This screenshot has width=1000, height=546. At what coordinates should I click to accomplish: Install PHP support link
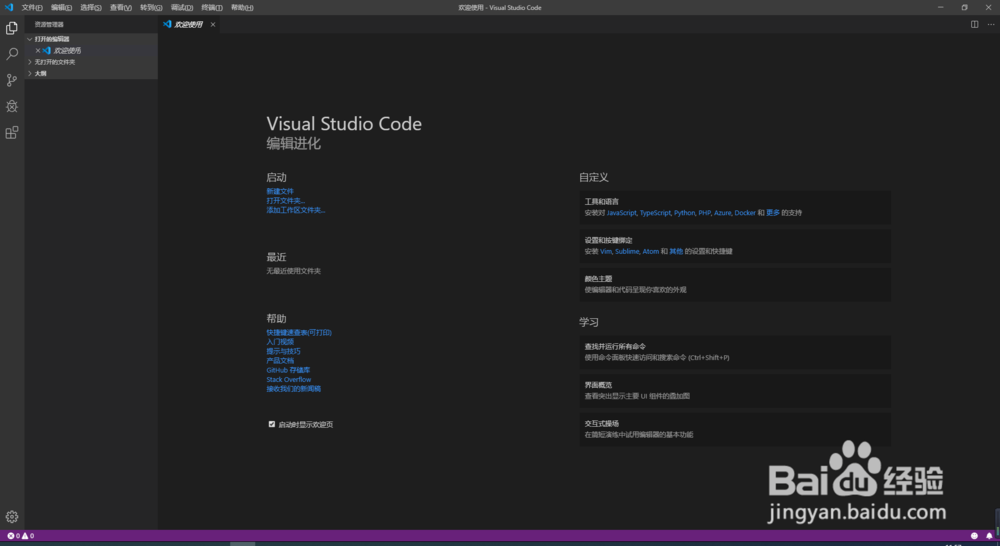click(704, 213)
